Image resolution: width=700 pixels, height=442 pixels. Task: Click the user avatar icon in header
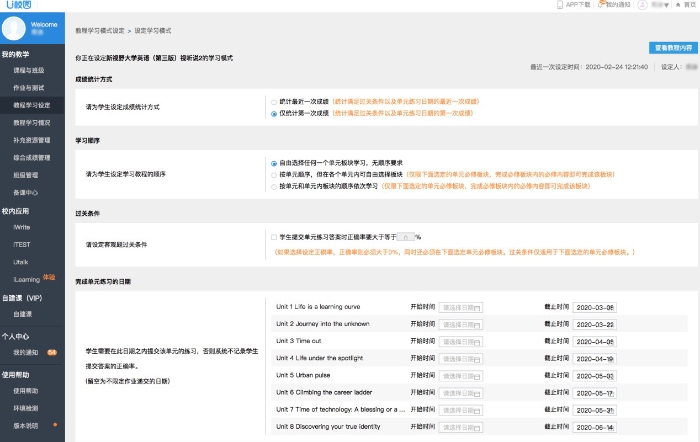(x=643, y=5)
